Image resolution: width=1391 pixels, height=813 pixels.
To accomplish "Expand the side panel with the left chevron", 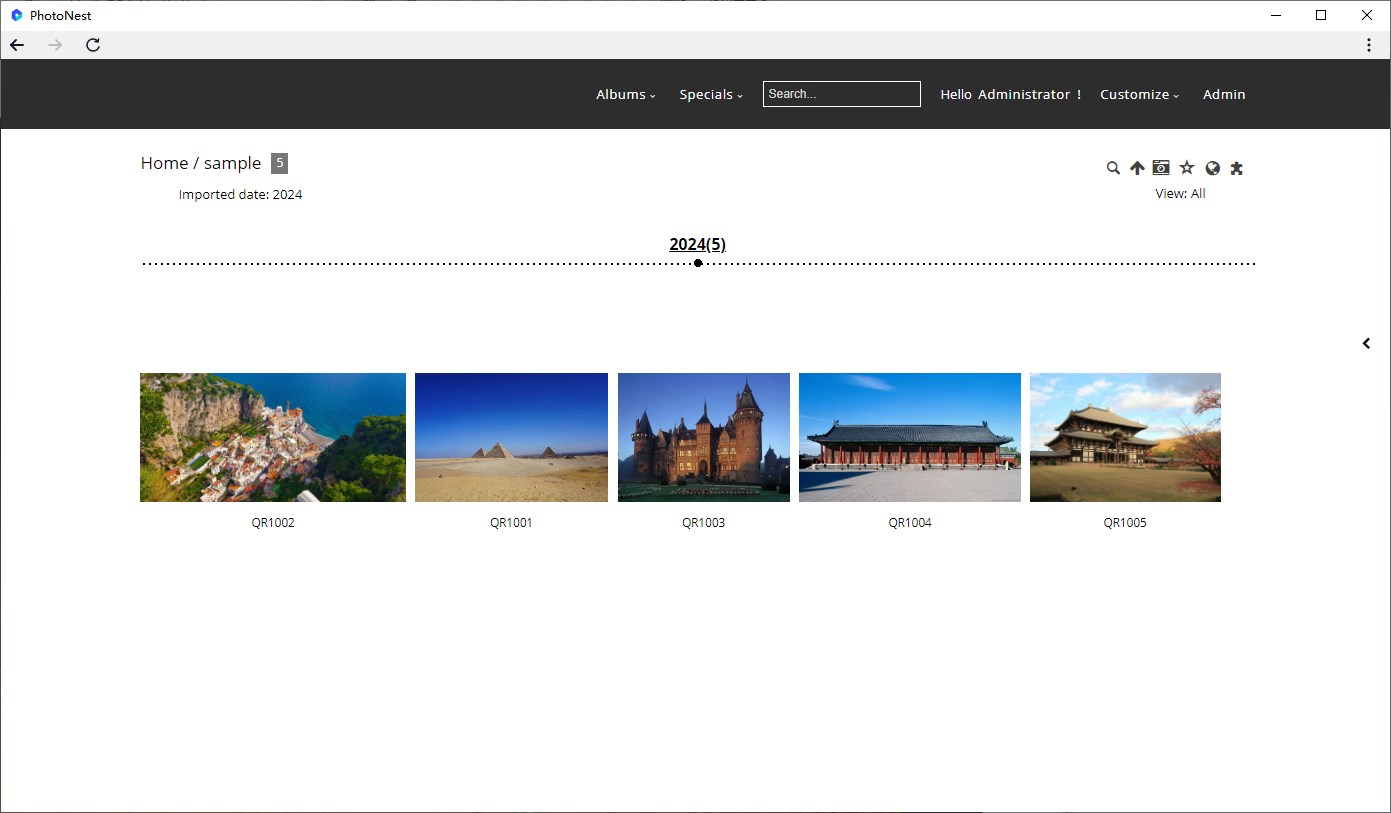I will coord(1366,343).
